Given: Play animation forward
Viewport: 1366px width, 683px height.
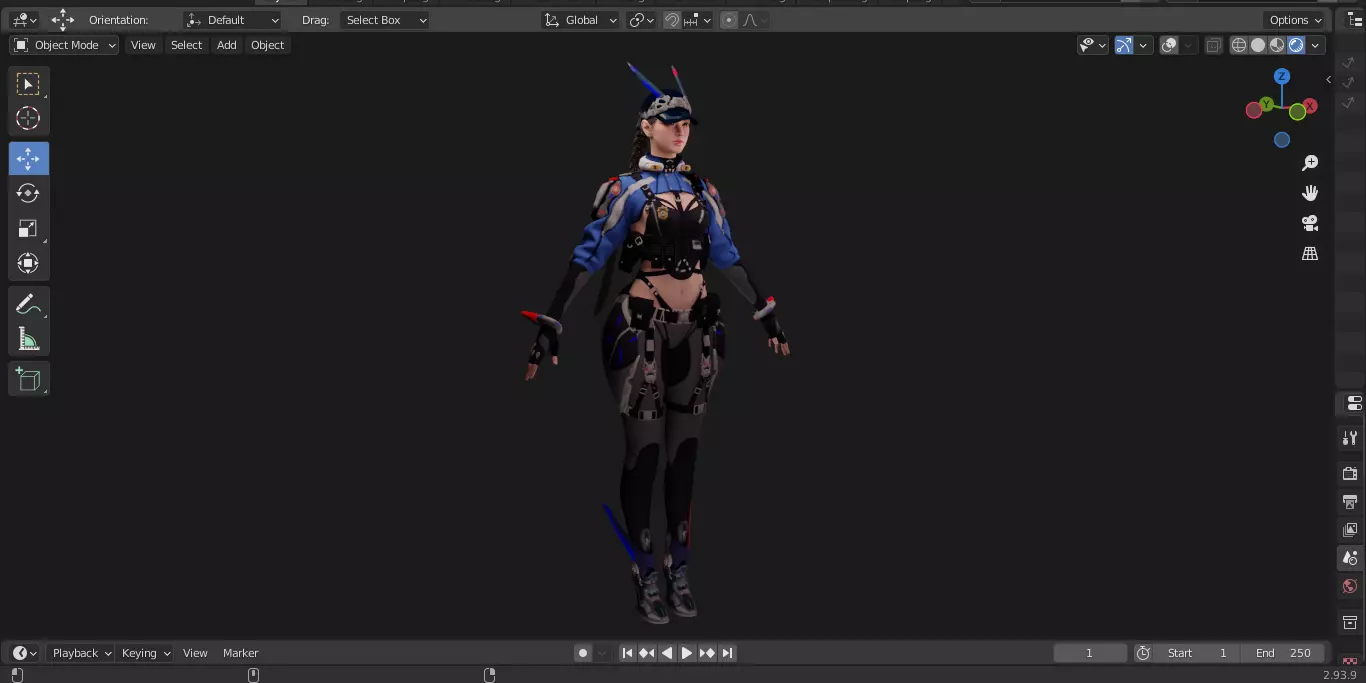Looking at the screenshot, I should 687,653.
